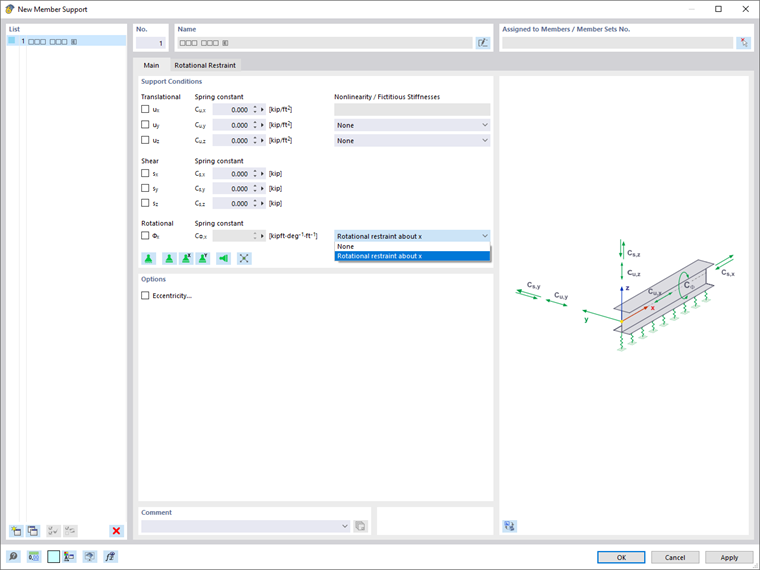Confirm with the OK button

621,557
